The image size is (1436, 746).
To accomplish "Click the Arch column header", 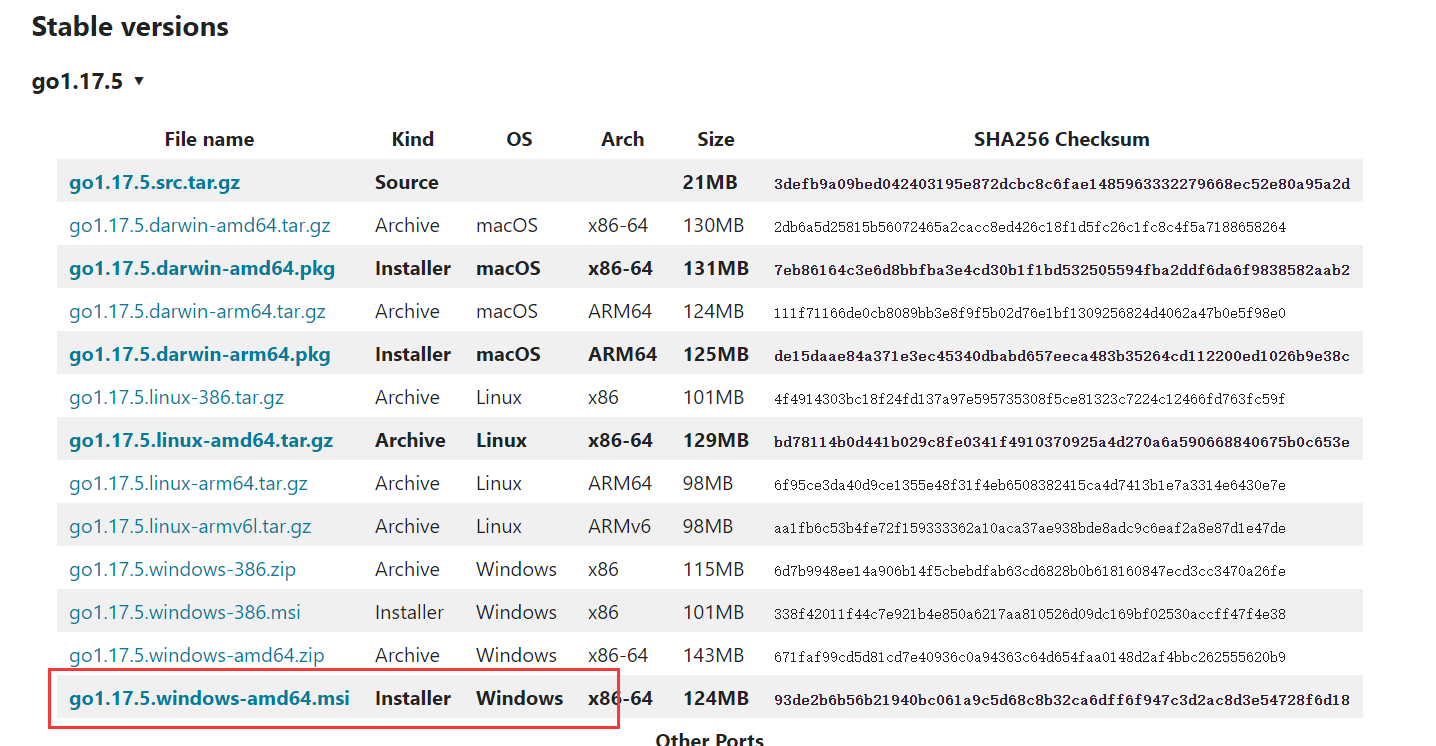I will [x=622, y=140].
